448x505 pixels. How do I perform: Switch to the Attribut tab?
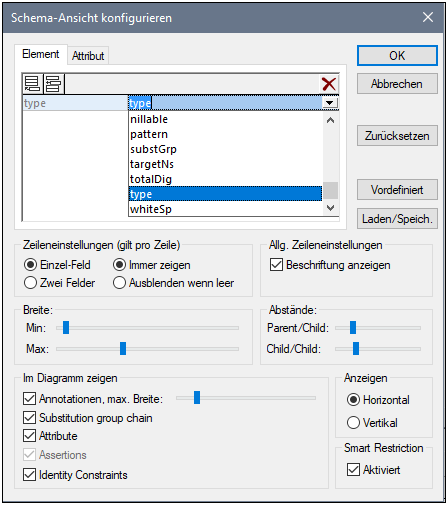point(88,56)
